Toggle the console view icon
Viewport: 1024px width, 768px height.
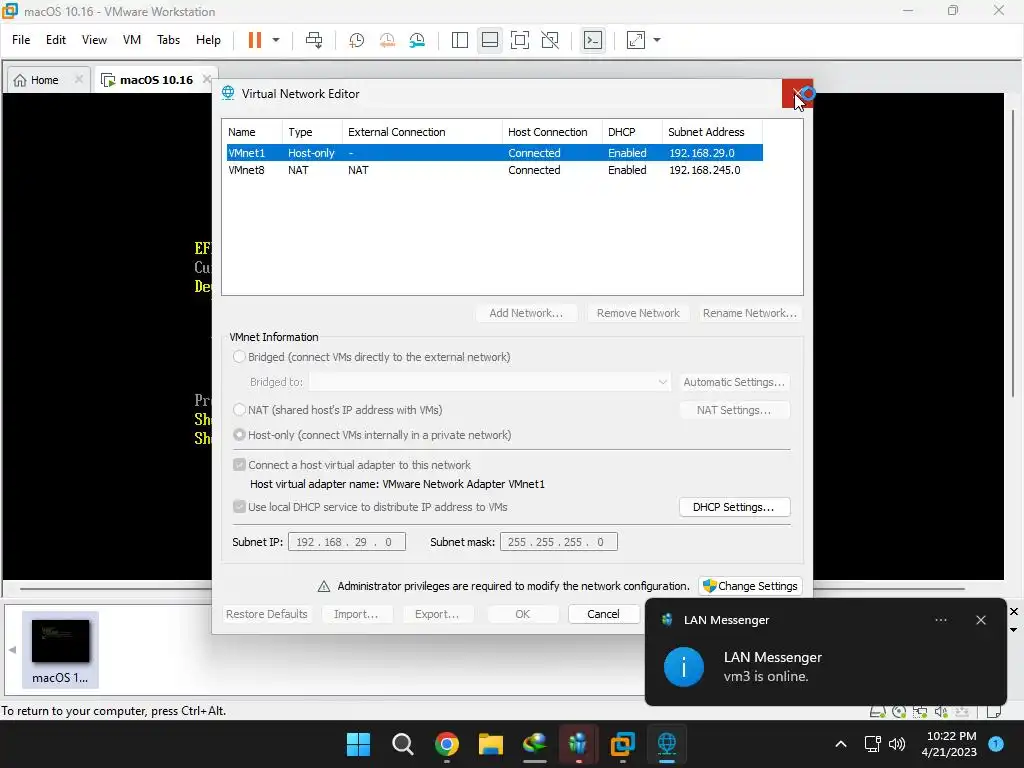pyautogui.click(x=593, y=40)
